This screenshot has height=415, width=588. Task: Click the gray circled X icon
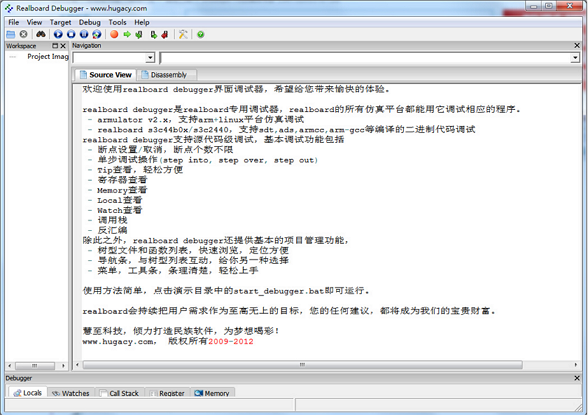click(x=24, y=34)
